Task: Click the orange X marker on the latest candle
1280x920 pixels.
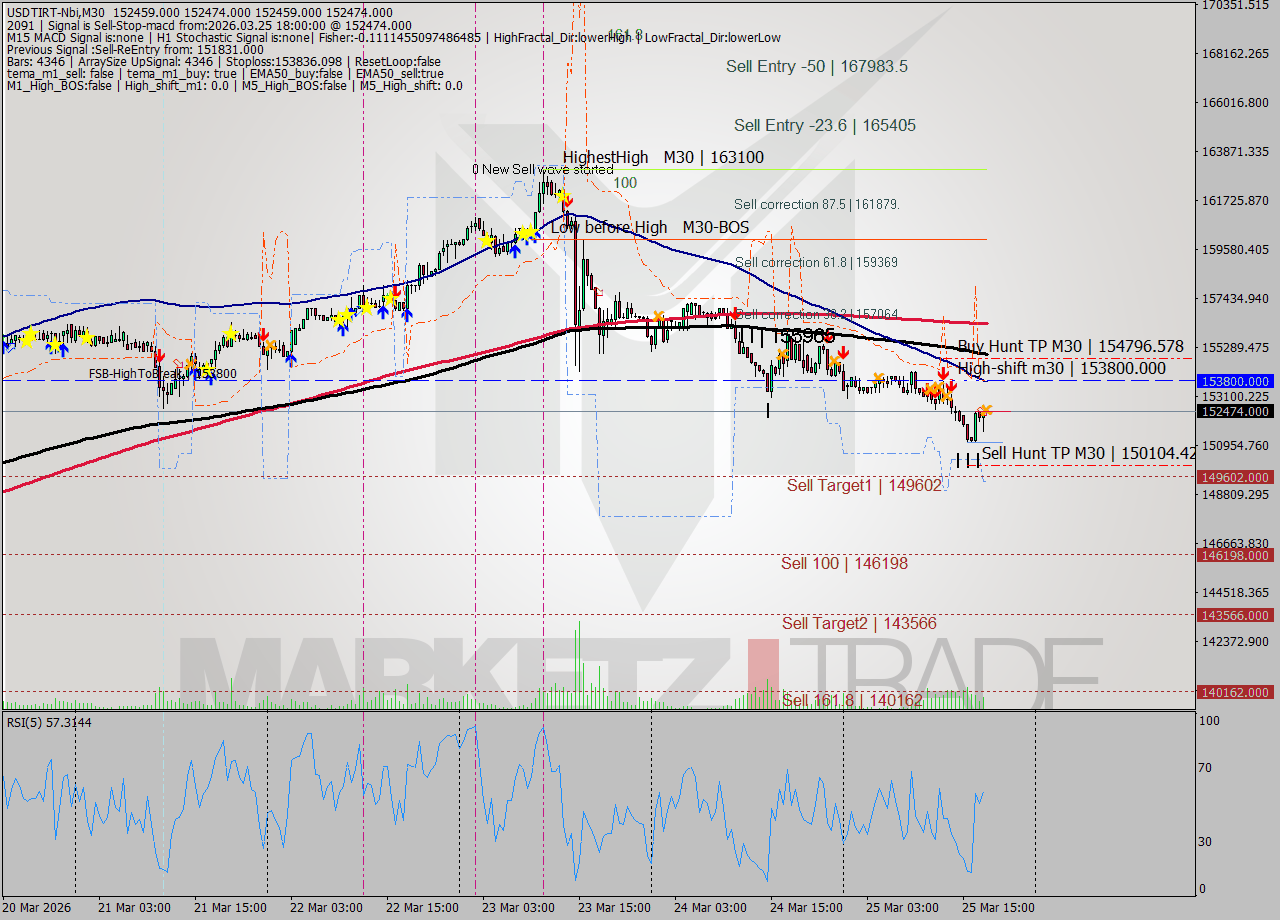Action: click(986, 410)
